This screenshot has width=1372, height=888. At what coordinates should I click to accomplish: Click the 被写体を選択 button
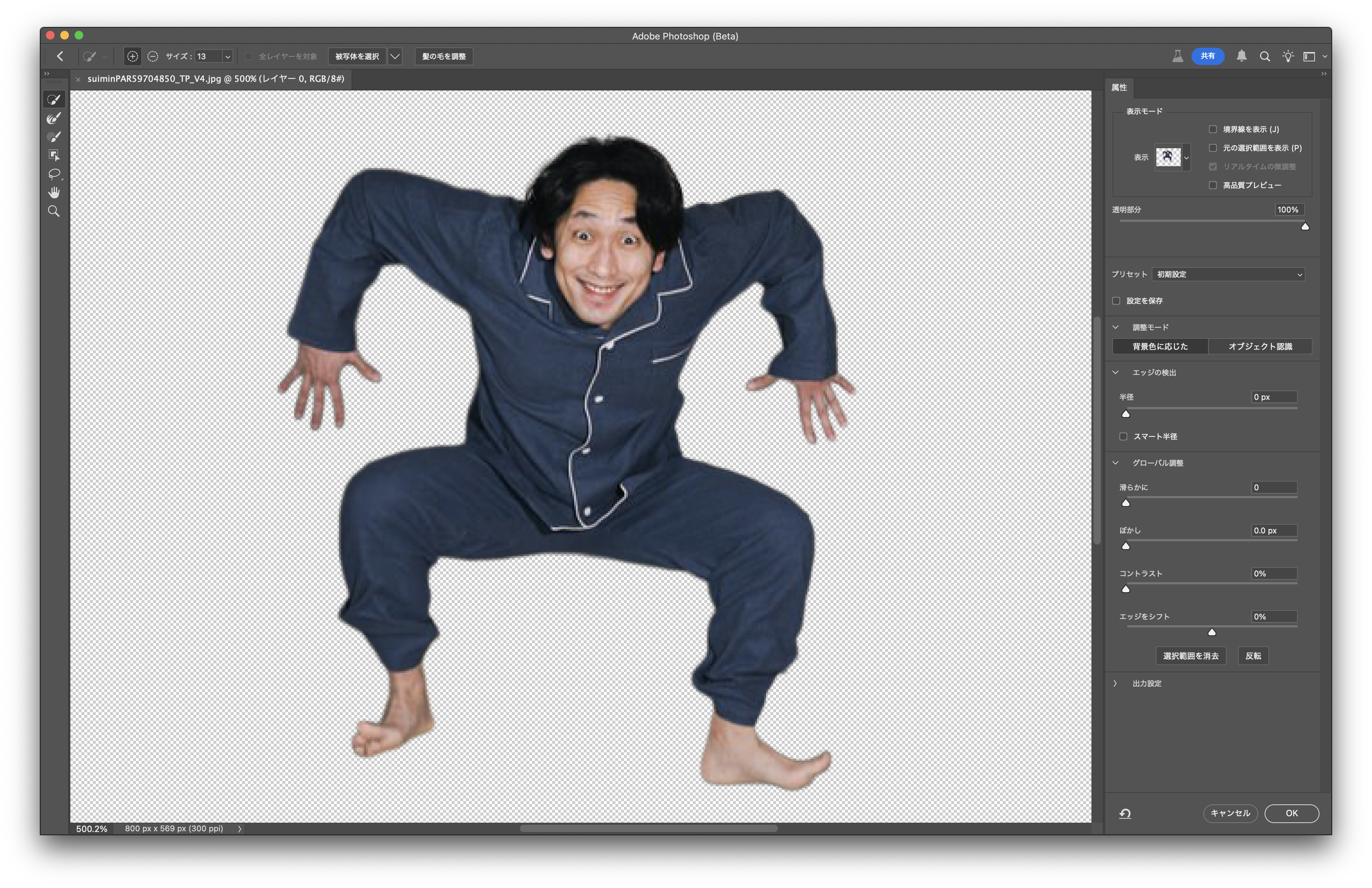pos(357,56)
